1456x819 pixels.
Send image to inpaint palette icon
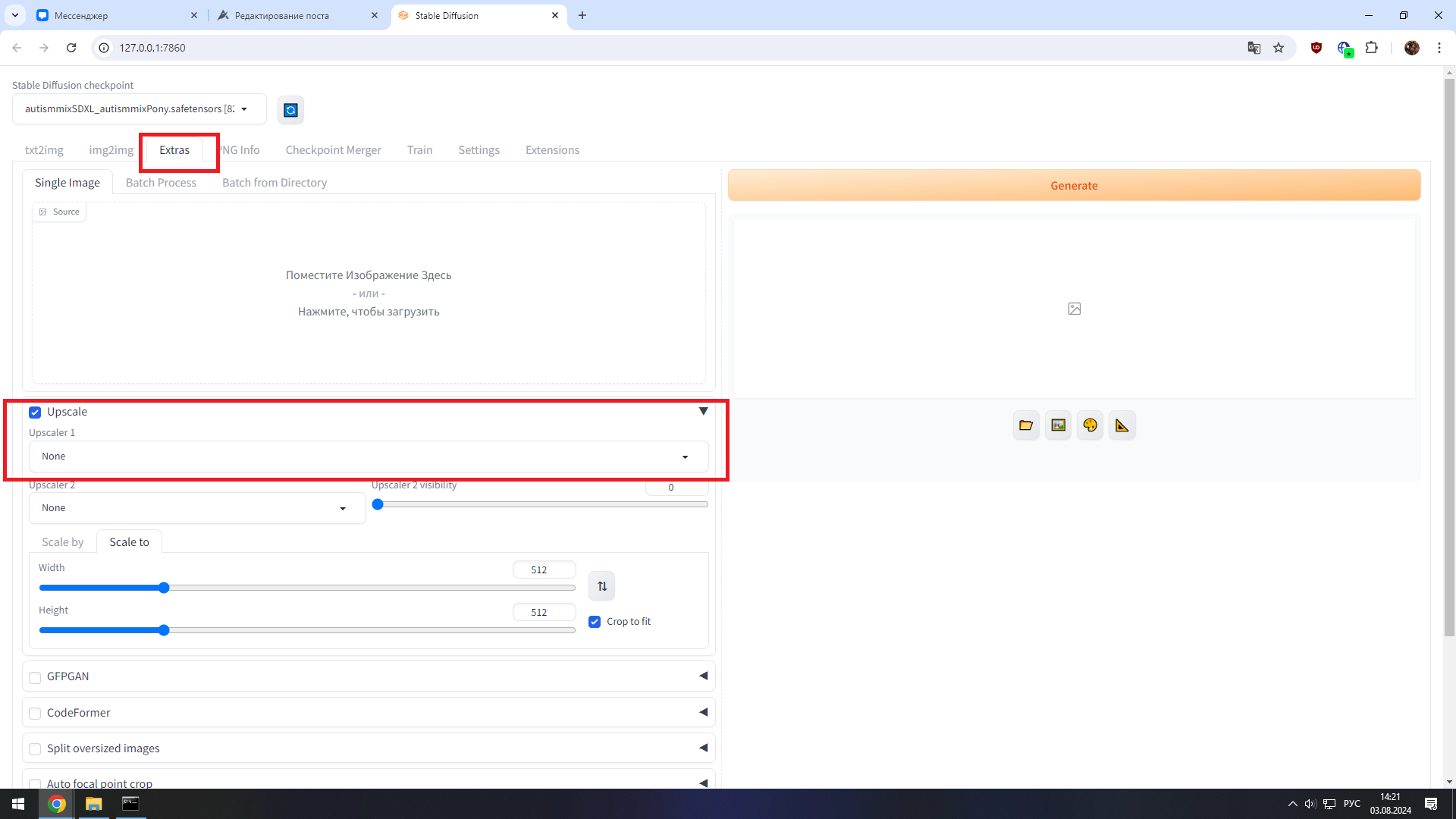click(x=1090, y=425)
